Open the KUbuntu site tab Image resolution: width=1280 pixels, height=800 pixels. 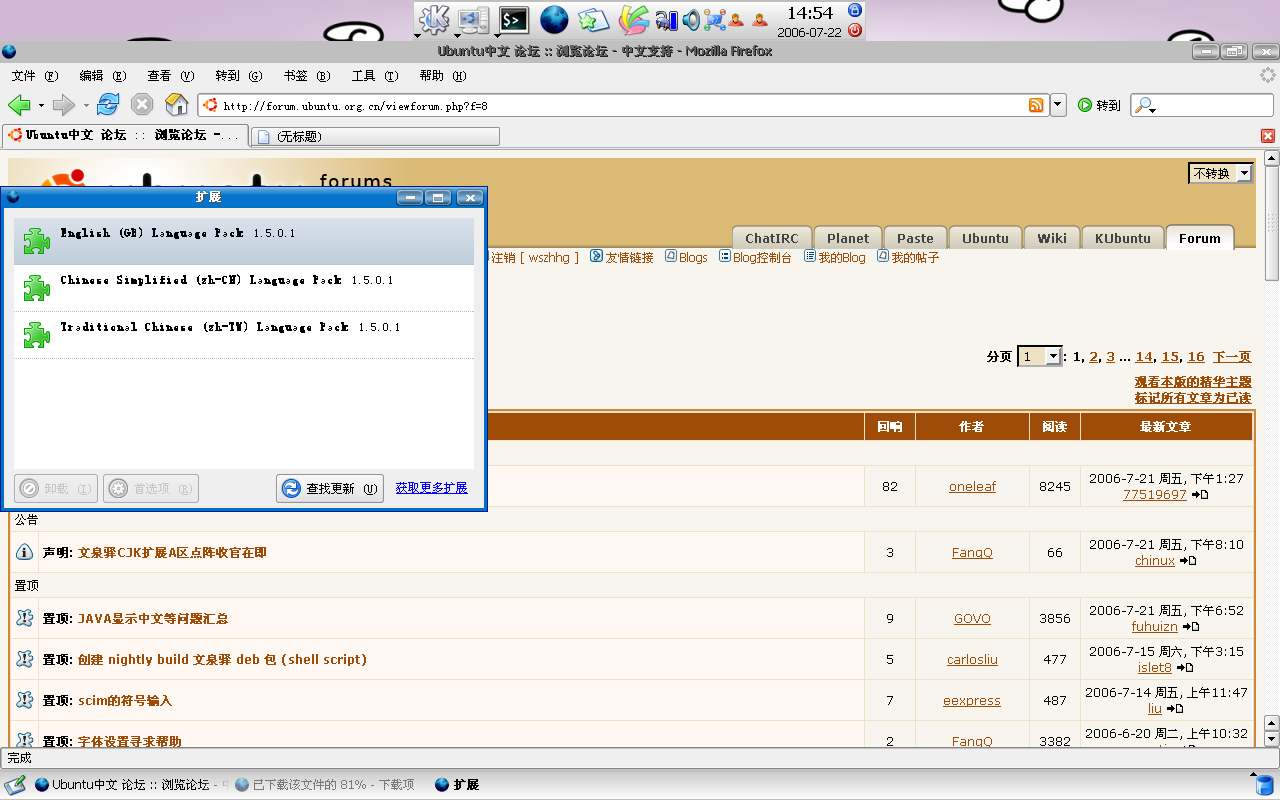tap(1123, 238)
